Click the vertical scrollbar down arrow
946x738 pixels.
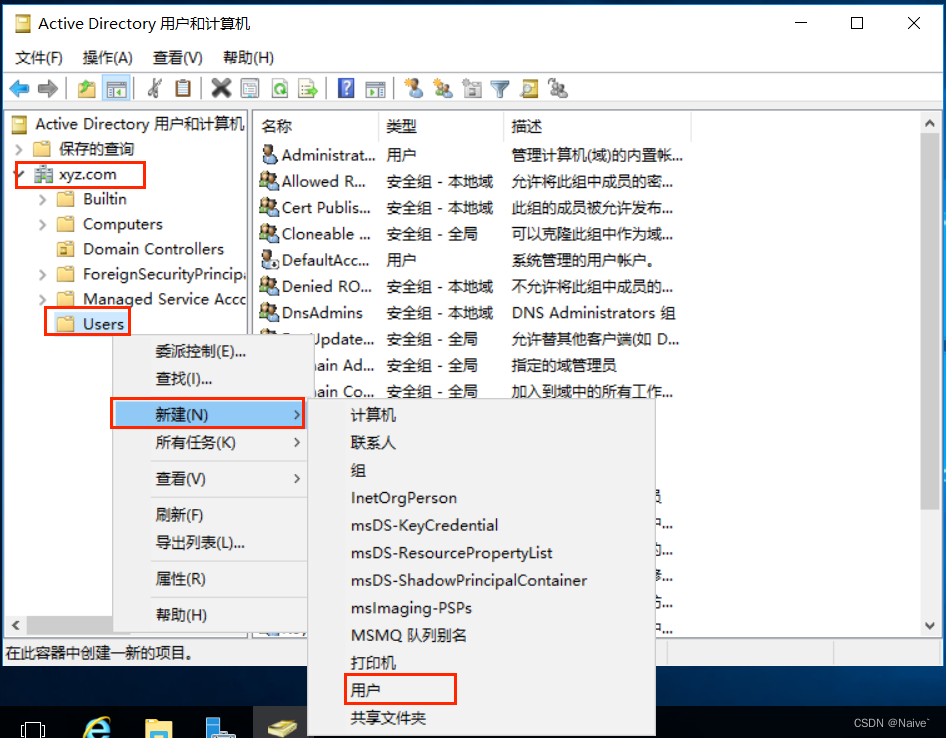click(930, 626)
